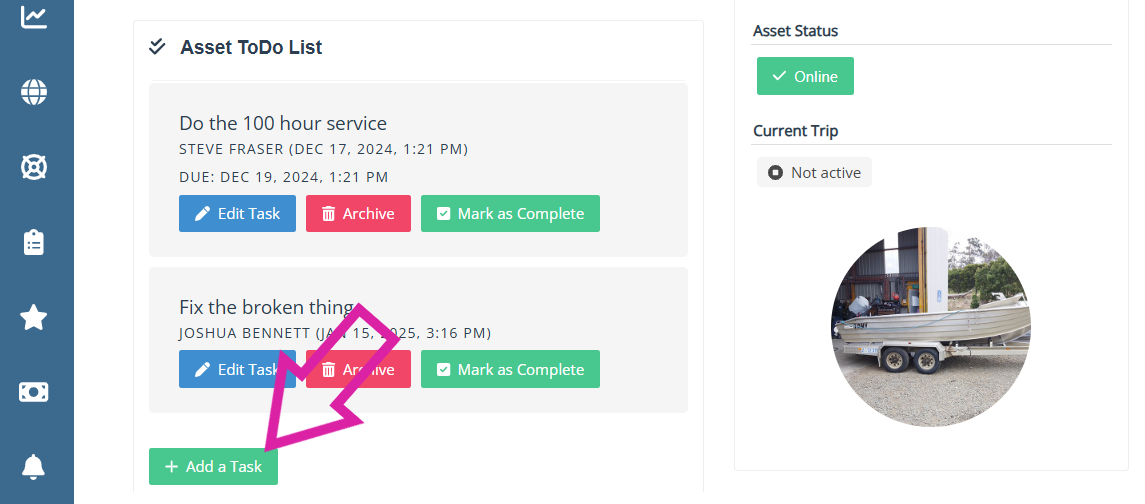The image size is (1145, 504).
Task: Click the star icon in sidebar
Action: pos(34,318)
